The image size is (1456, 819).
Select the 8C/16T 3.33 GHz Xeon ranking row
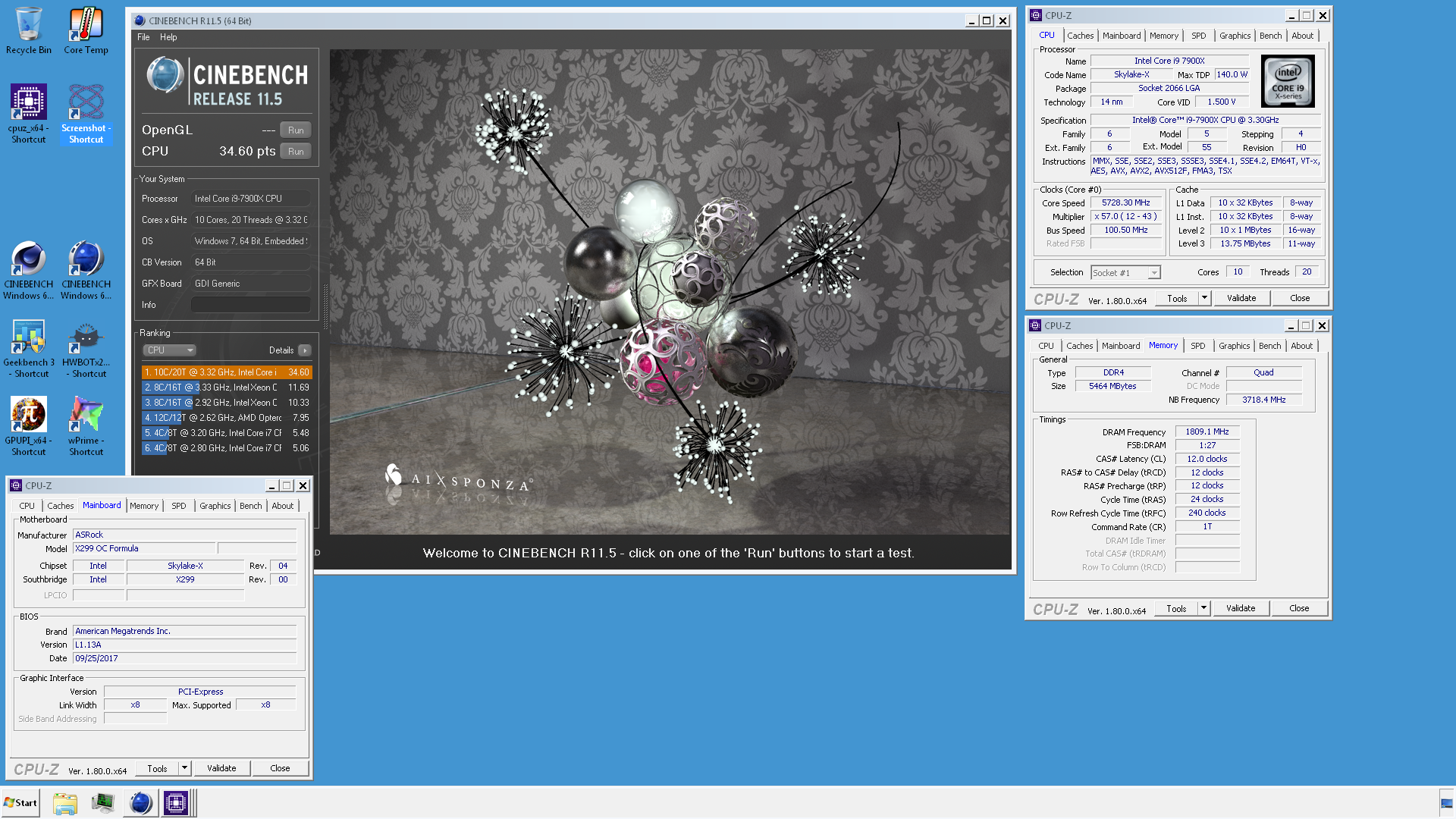click(x=227, y=388)
